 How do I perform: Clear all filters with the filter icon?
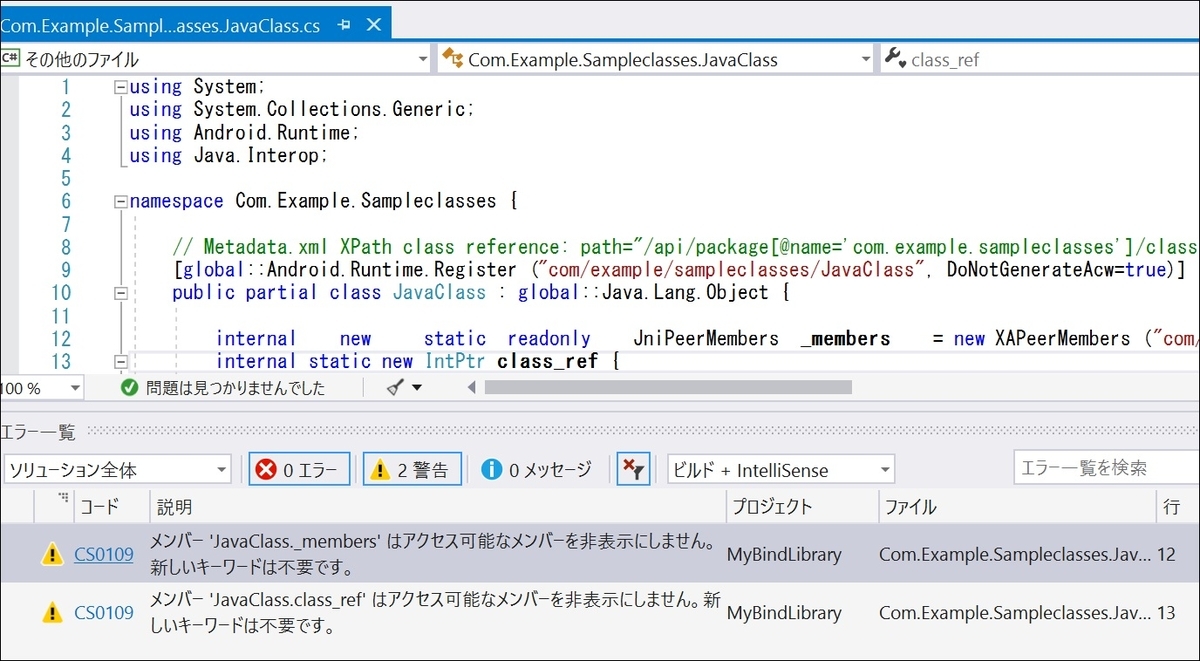coord(633,468)
